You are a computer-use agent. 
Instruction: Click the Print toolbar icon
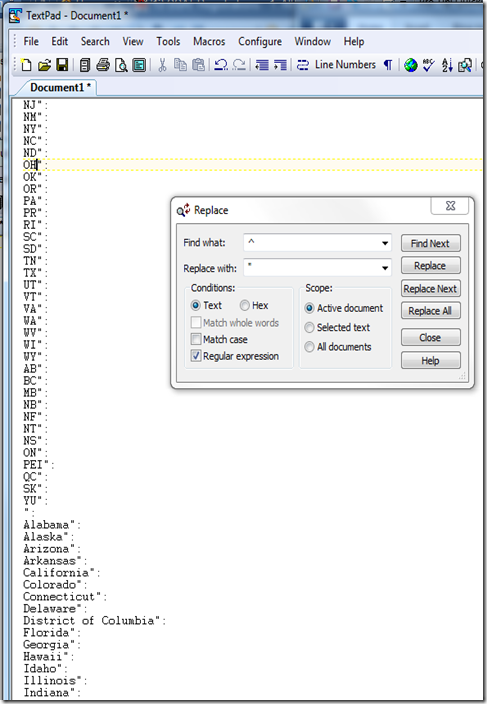tap(103, 65)
